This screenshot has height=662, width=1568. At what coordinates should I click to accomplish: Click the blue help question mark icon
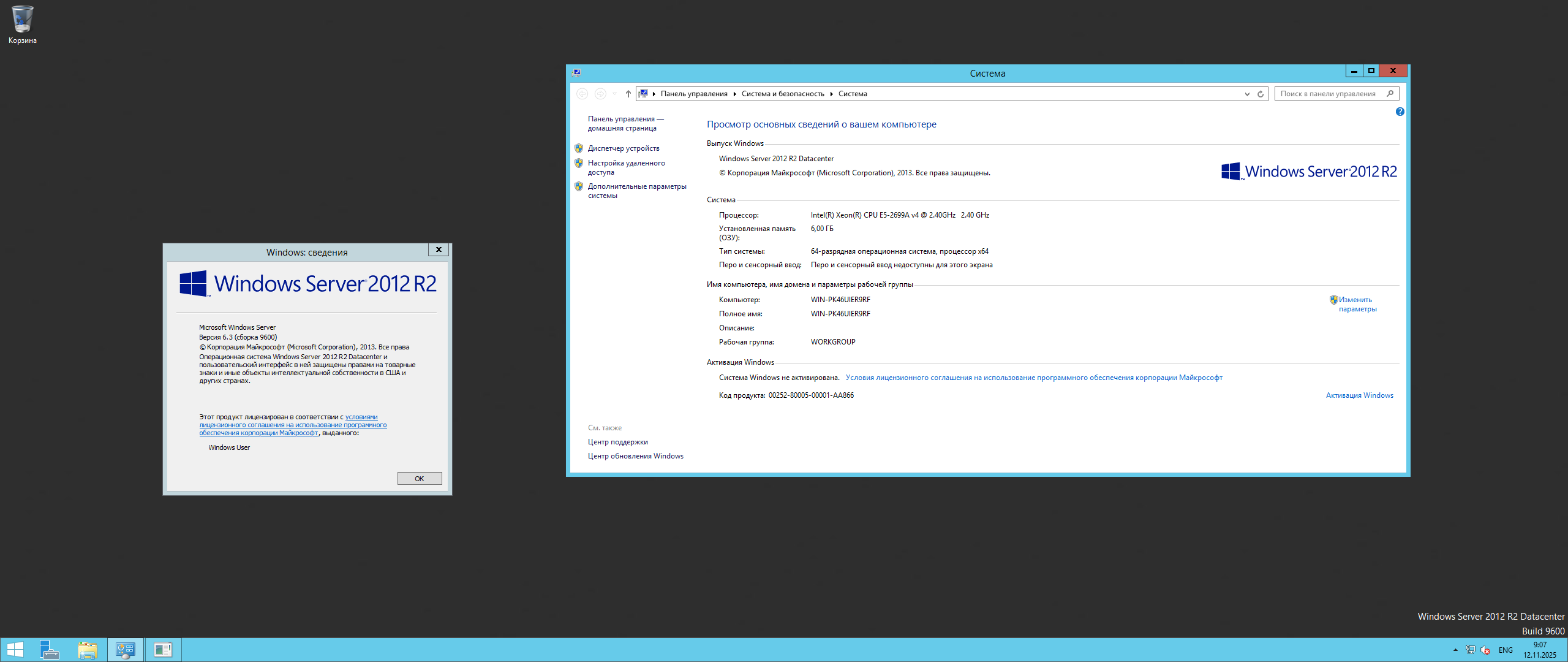tap(1400, 112)
